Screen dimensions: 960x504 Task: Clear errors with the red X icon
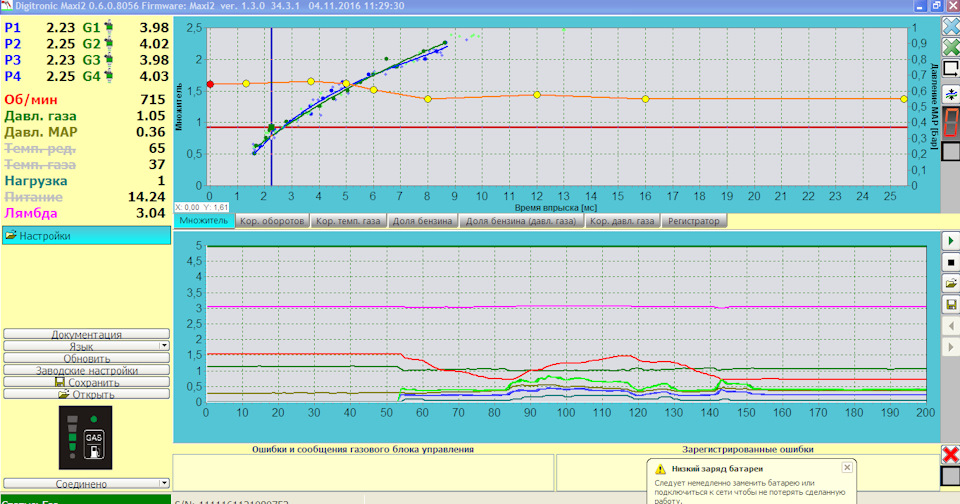tap(950, 454)
